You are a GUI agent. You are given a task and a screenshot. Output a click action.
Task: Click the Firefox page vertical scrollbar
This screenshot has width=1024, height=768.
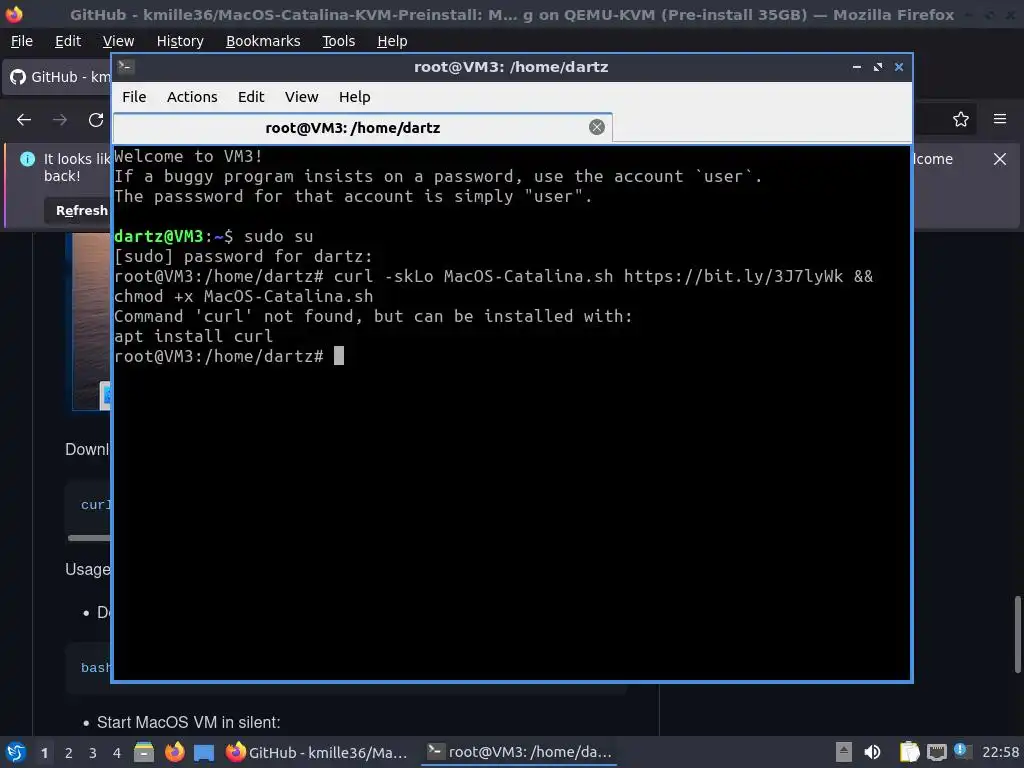click(1017, 634)
